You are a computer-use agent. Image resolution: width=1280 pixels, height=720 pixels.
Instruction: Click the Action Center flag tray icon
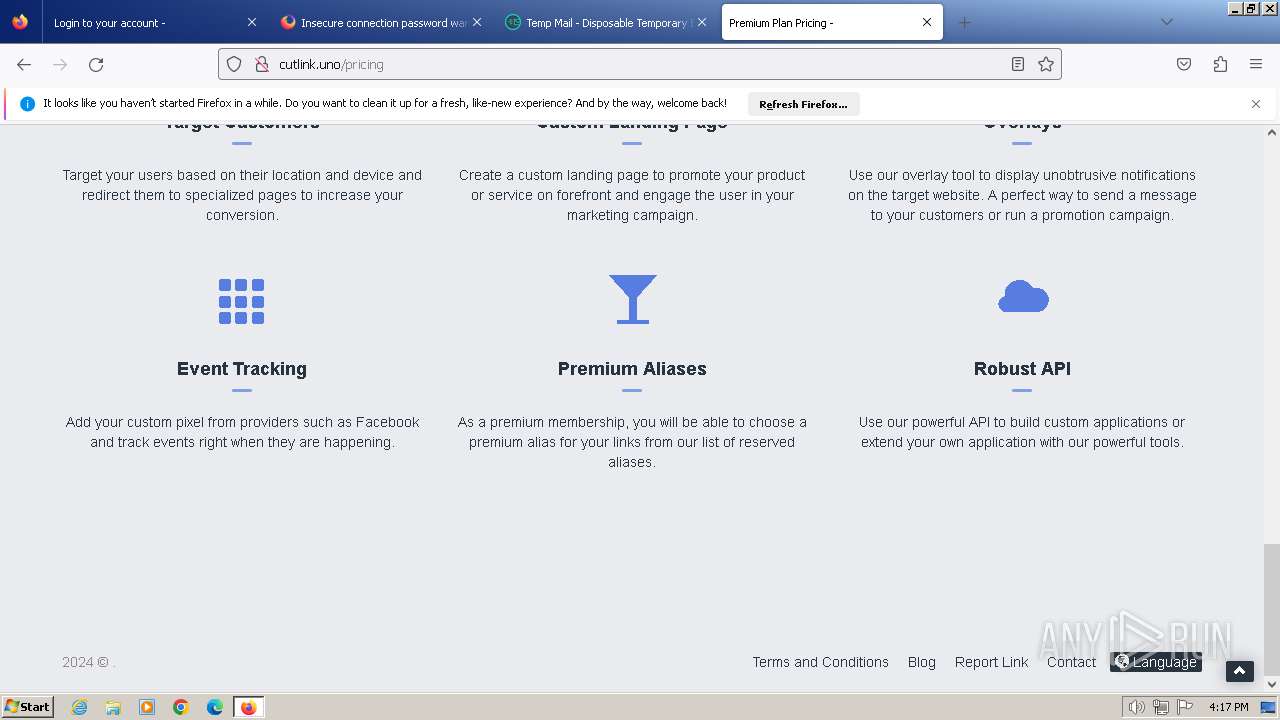1185,707
